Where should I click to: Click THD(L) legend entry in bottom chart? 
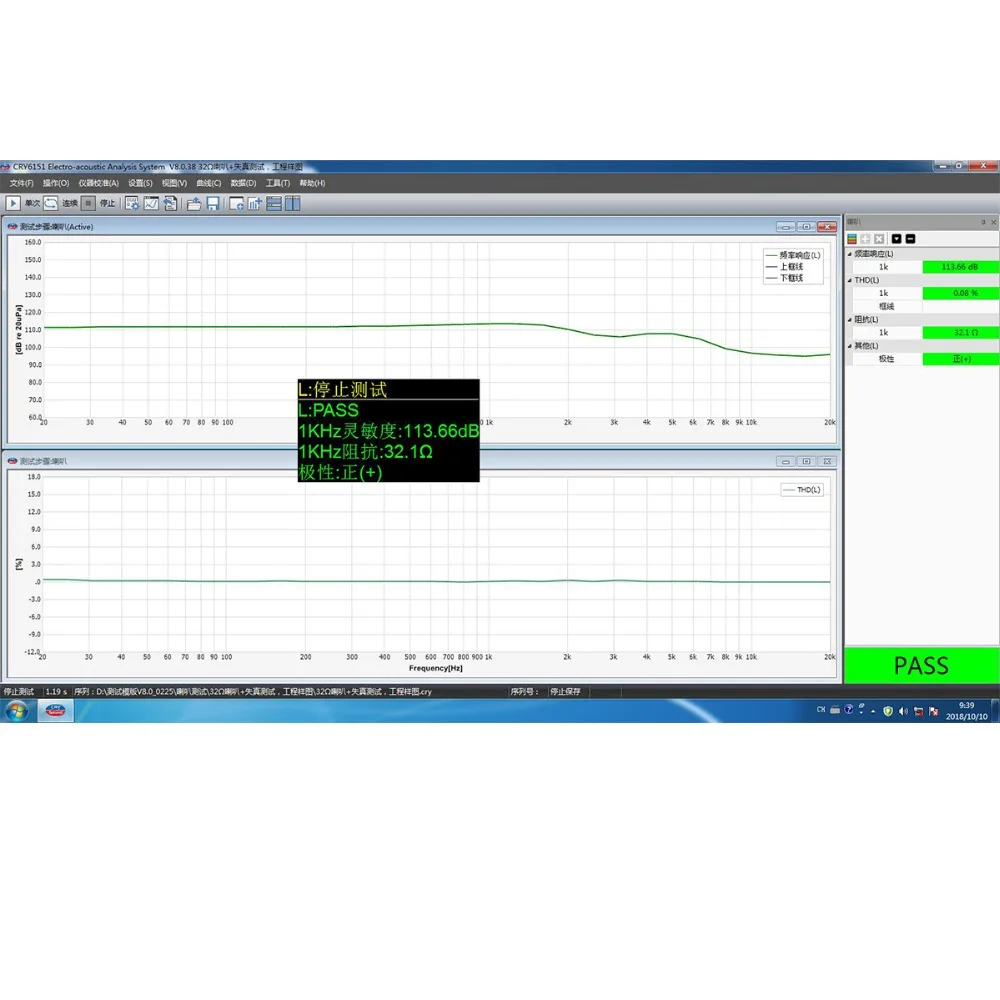pyautogui.click(x=802, y=490)
